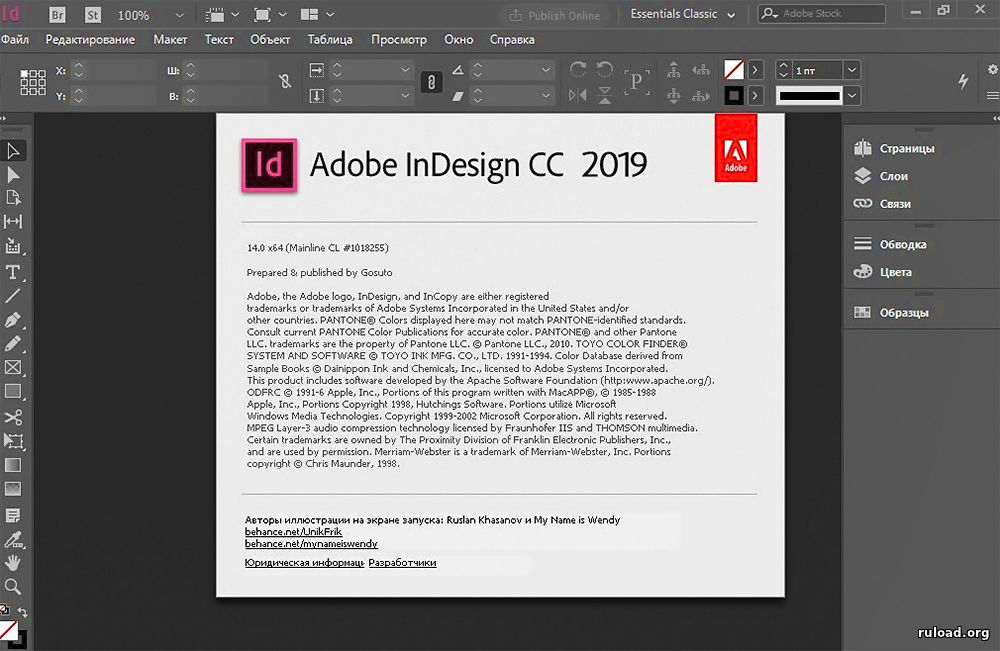This screenshot has width=1000, height=651.
Task: Click fill color swatch in control bar
Action: tap(734, 69)
